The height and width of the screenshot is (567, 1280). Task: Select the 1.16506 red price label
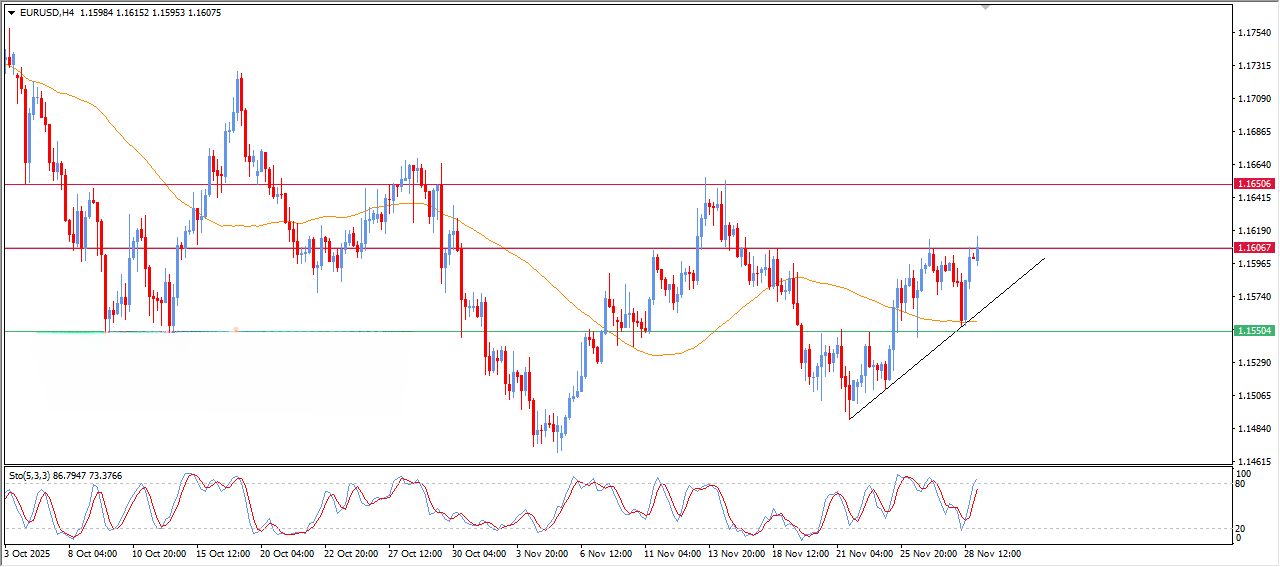[x=1254, y=184]
